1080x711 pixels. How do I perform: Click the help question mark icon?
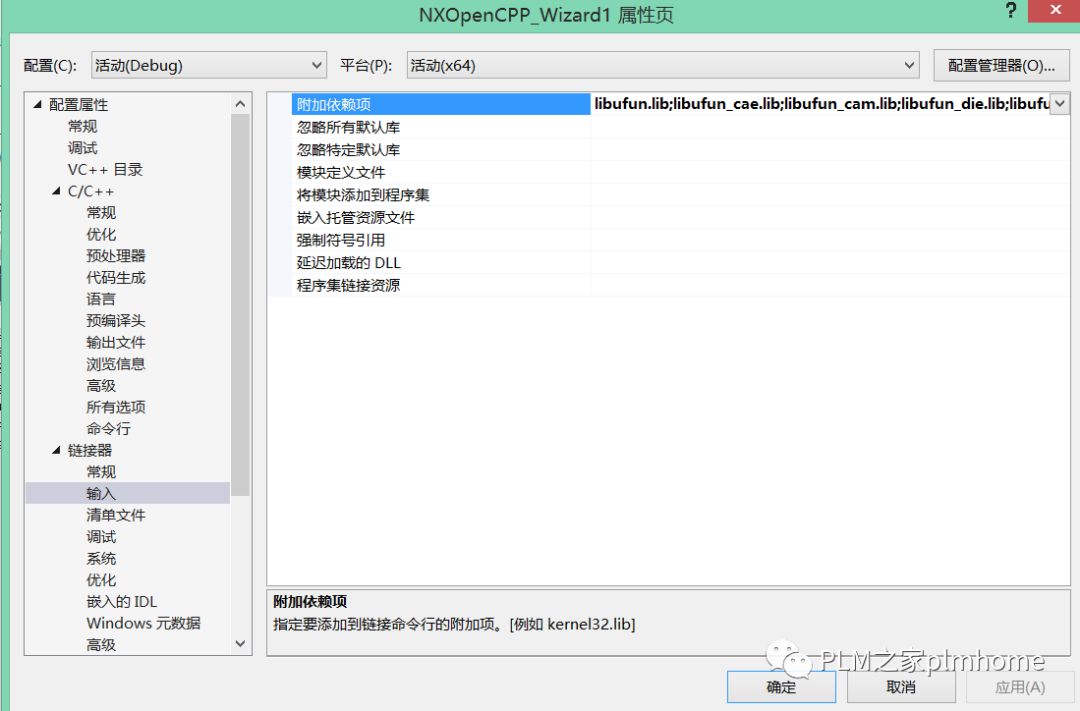[x=1010, y=10]
